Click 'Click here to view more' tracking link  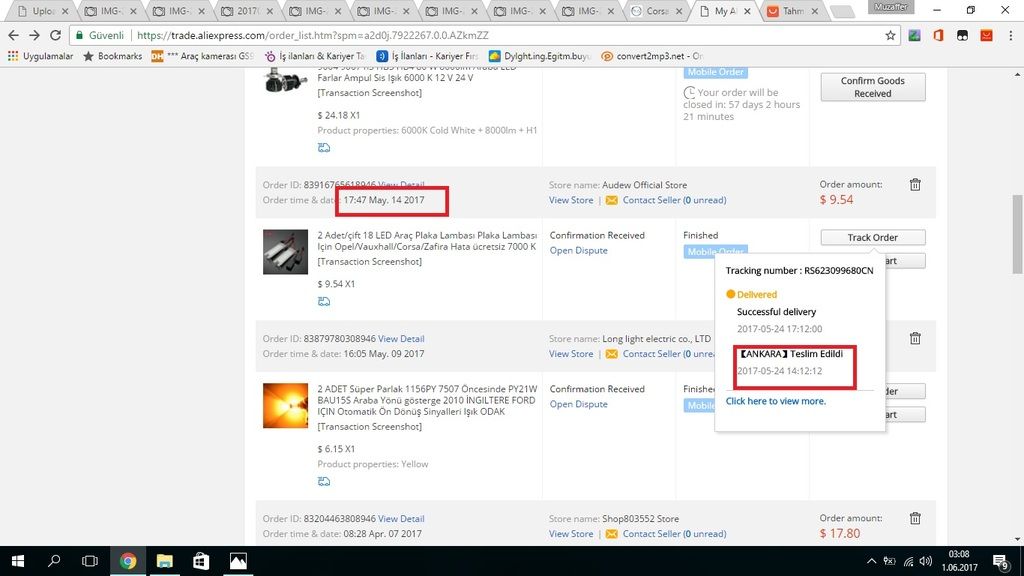(x=775, y=401)
